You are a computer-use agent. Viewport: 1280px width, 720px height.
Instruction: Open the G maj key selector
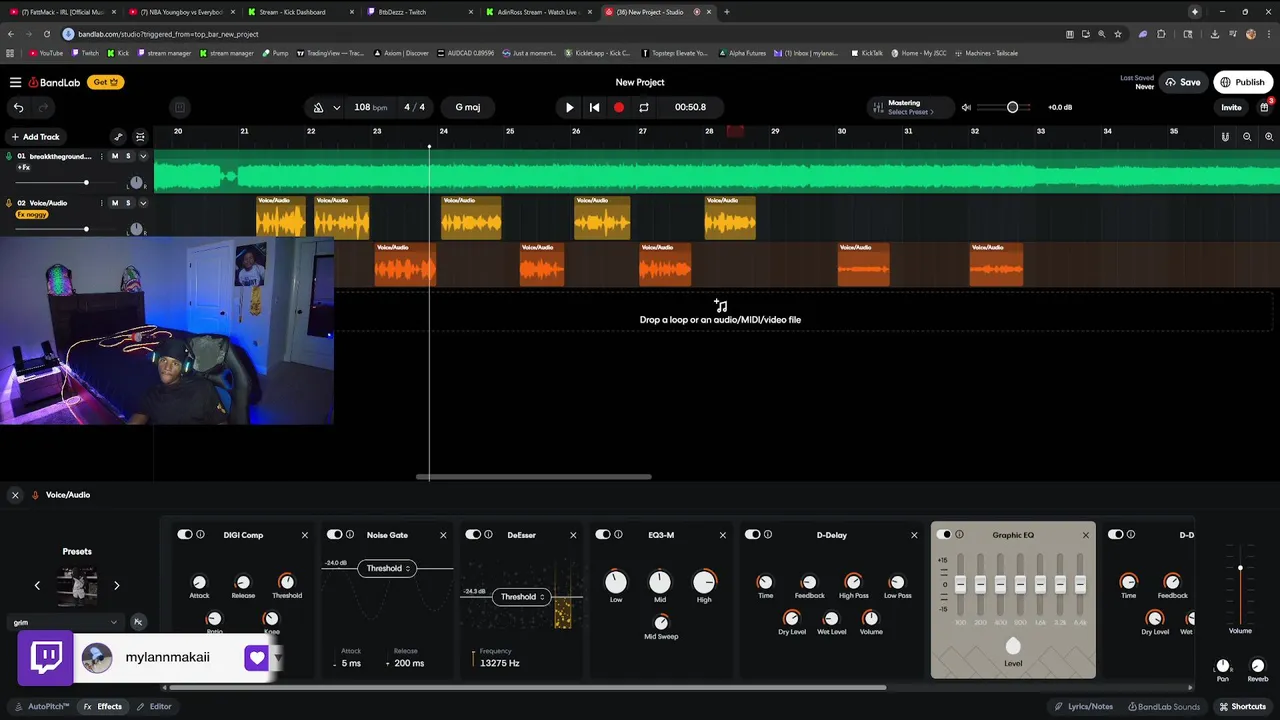click(x=467, y=107)
